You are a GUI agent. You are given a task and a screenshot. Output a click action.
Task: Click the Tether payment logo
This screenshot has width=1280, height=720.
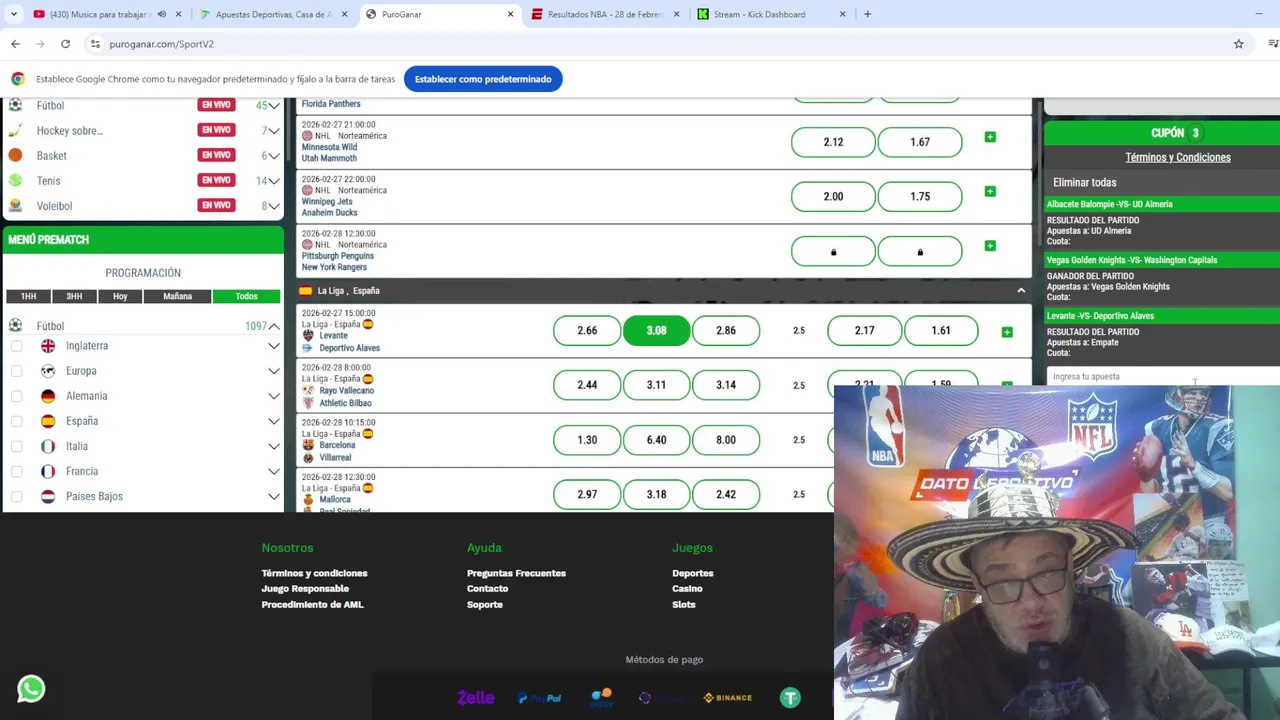coord(790,698)
